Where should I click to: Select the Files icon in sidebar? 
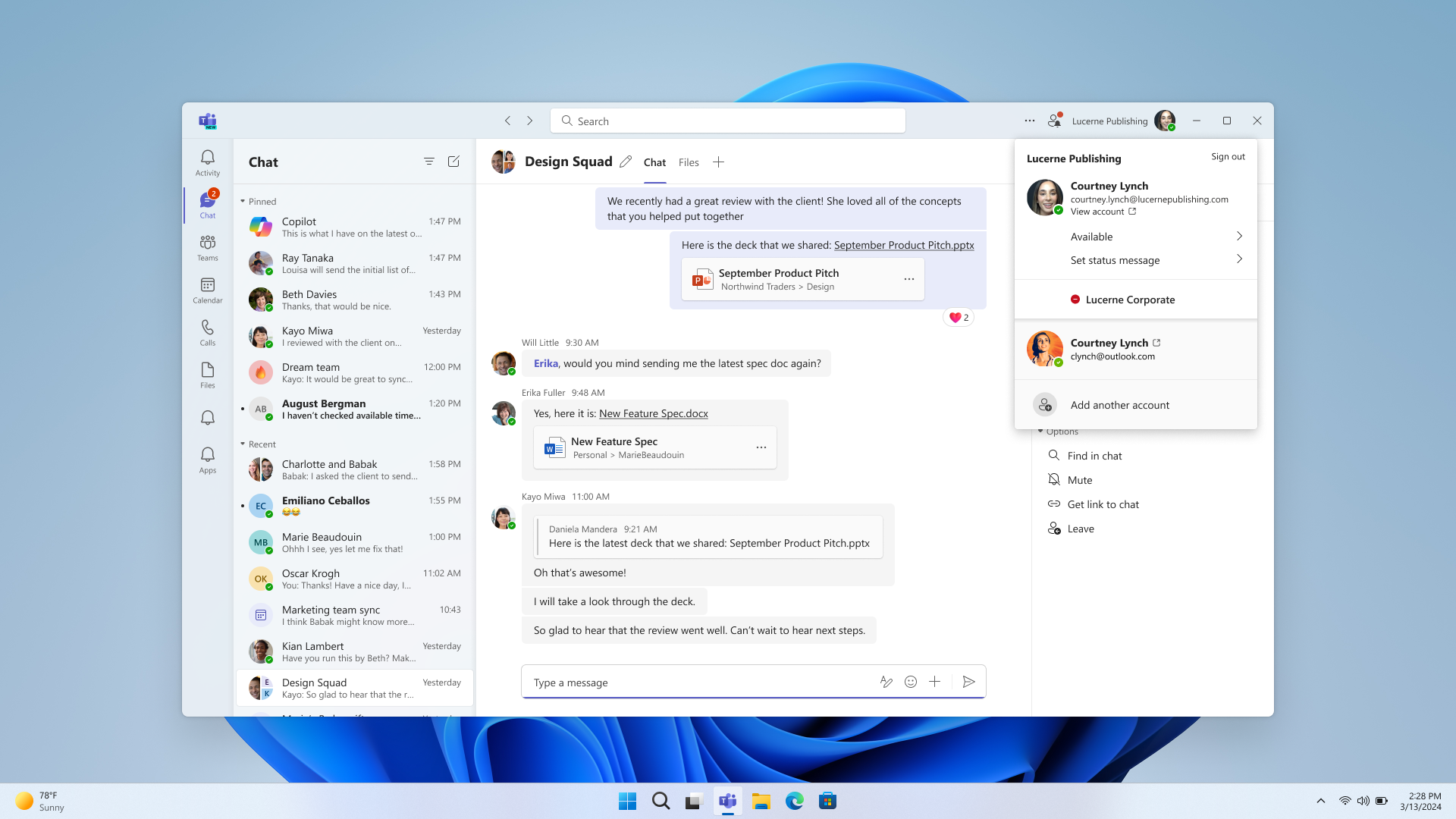click(x=208, y=369)
